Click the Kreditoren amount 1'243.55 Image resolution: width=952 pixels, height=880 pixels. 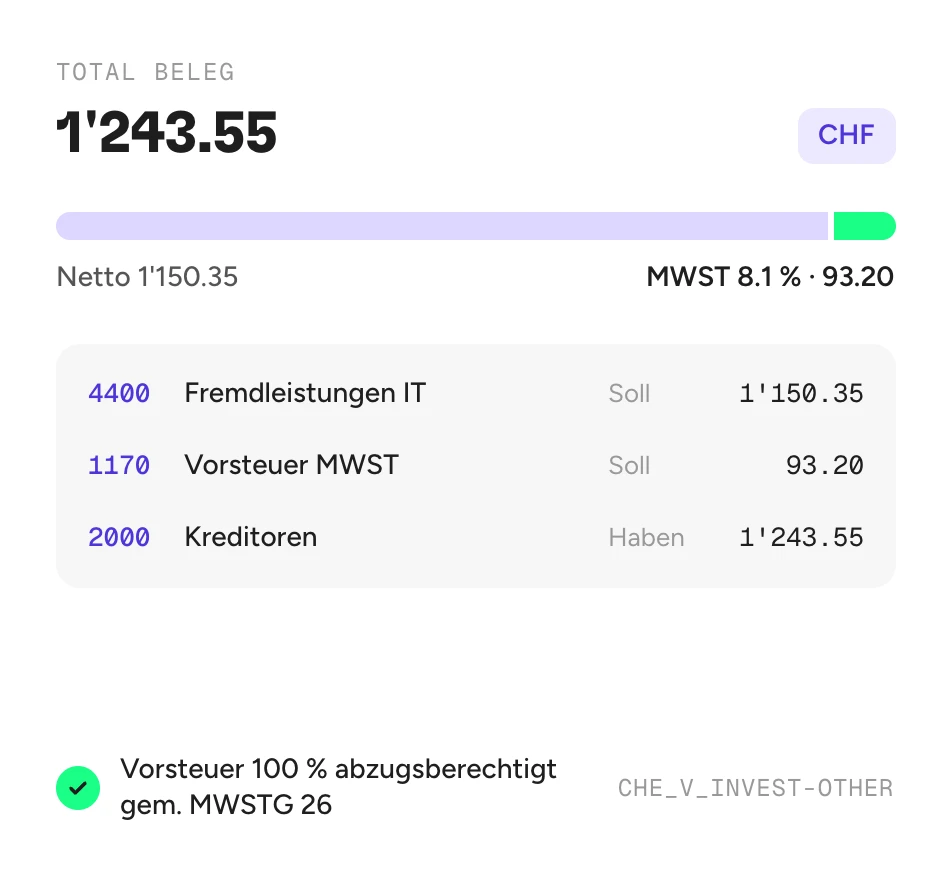tap(801, 537)
